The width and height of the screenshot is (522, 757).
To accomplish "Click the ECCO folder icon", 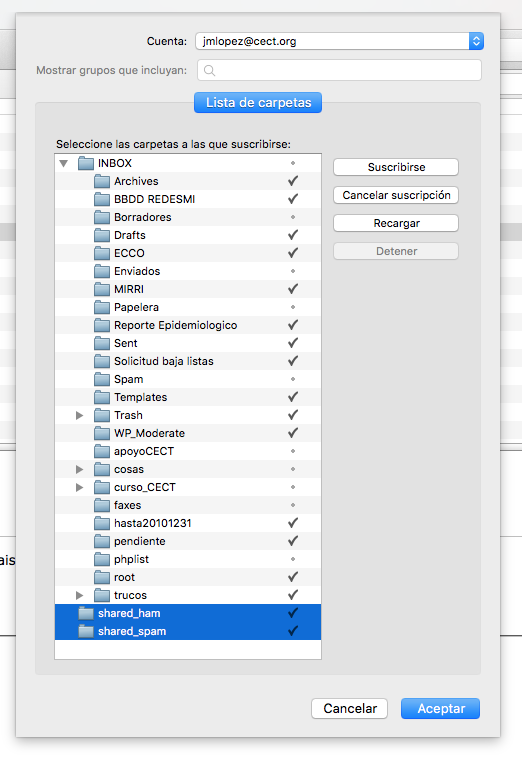I will point(102,253).
